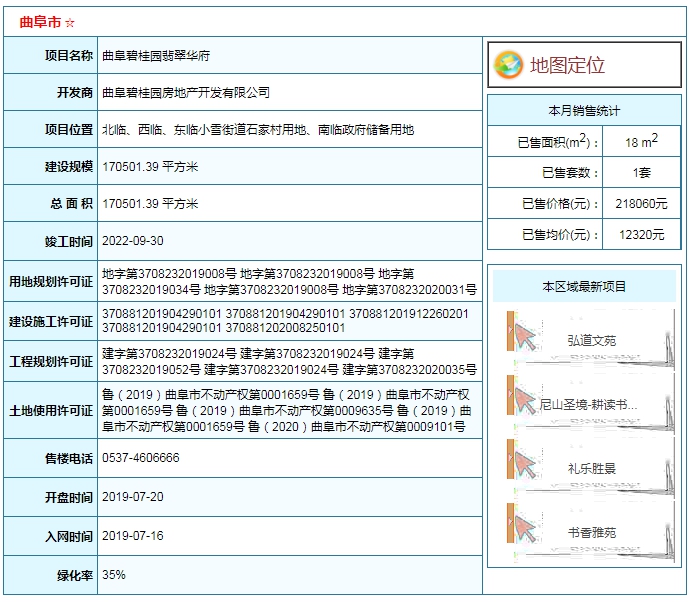Open the 礼乐胜景 project link
The width and height of the screenshot is (695, 602).
point(592,468)
